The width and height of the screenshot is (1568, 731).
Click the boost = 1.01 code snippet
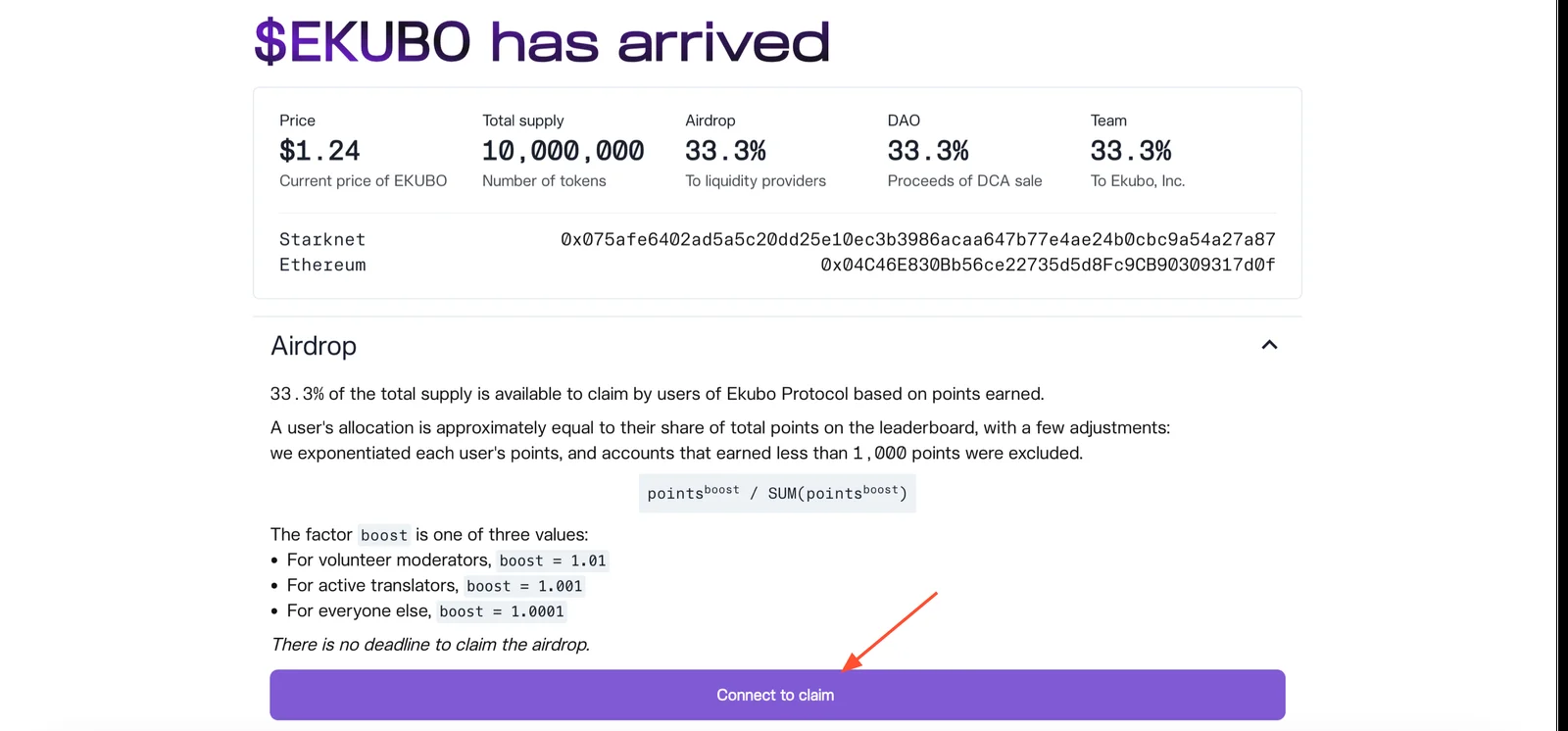[553, 560]
